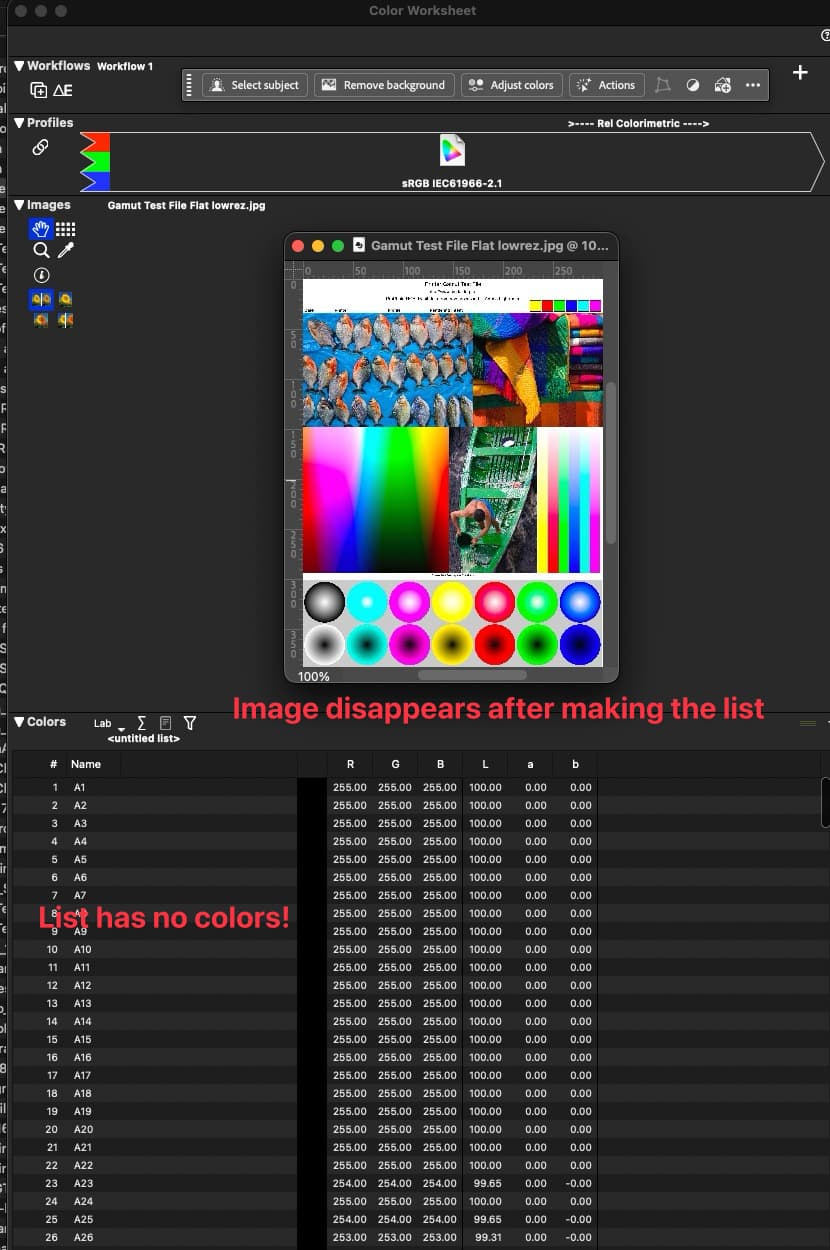Open the filter funnel in Colors
The width and height of the screenshot is (830, 1250).
click(190, 722)
